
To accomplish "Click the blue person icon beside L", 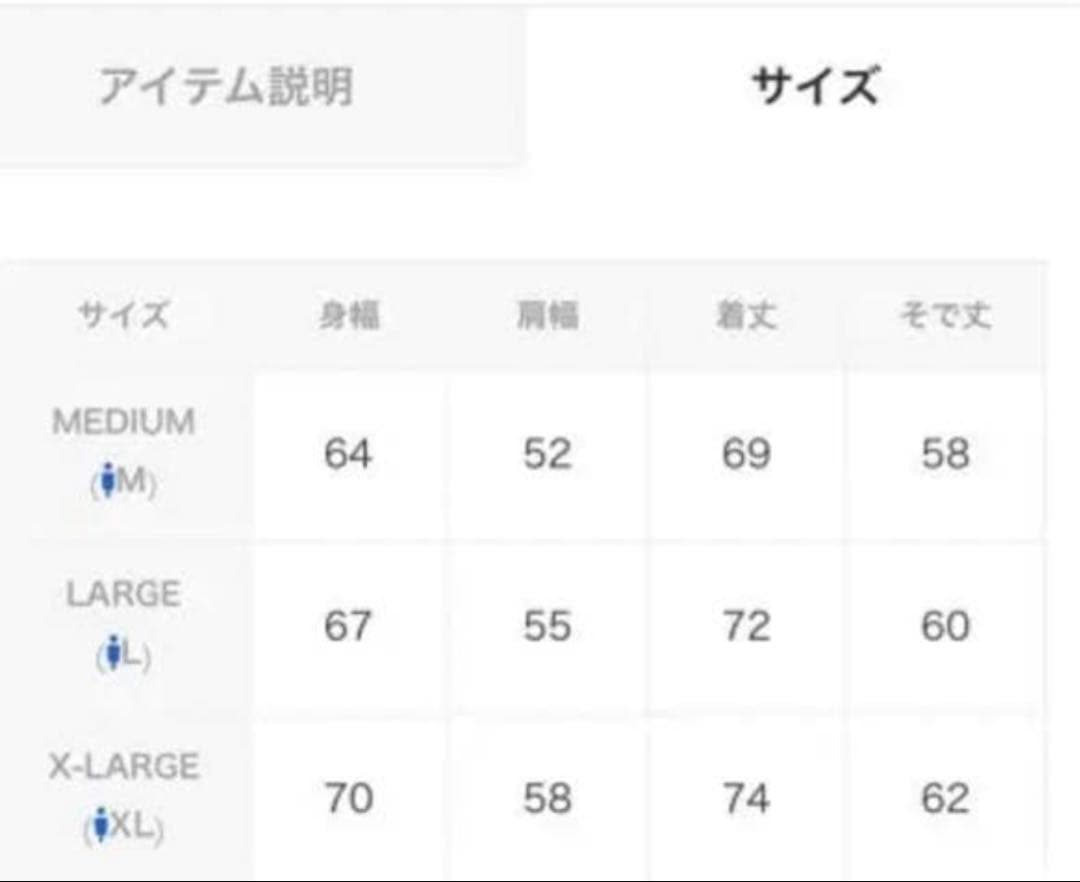I will [x=113, y=656].
